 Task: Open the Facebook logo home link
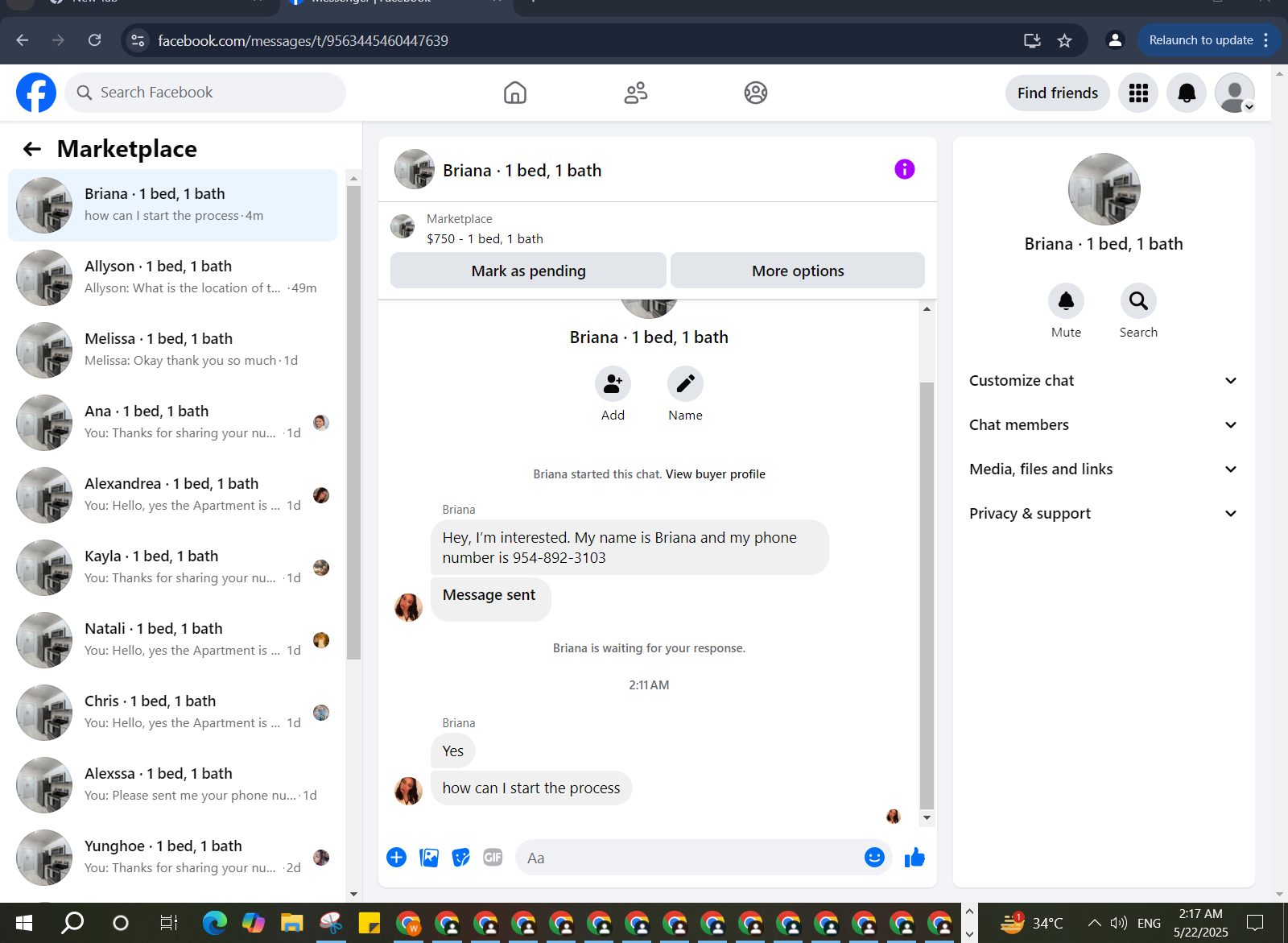(x=36, y=93)
